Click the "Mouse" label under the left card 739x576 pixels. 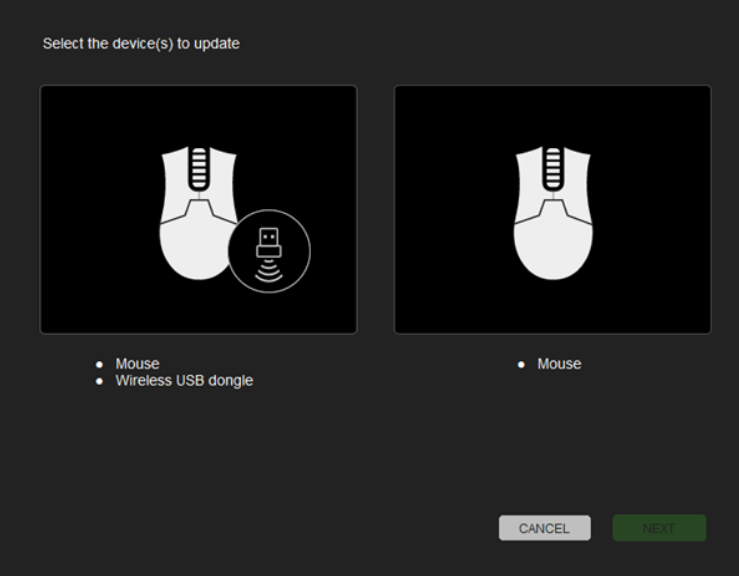tap(137, 364)
